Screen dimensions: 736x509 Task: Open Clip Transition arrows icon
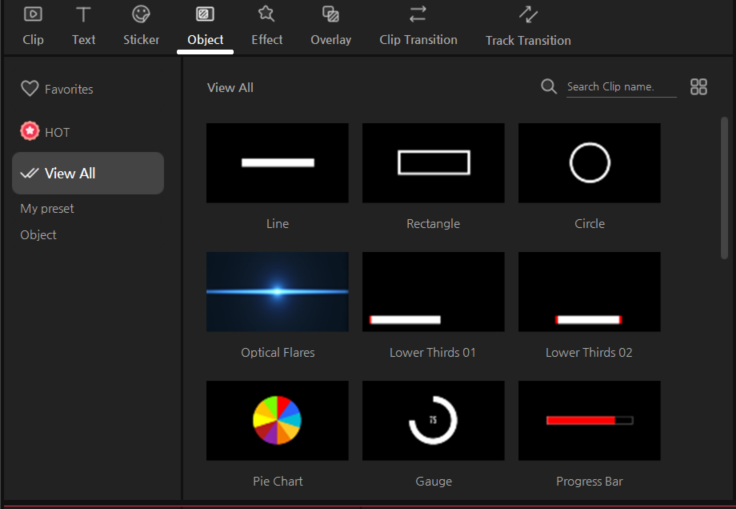[418, 14]
